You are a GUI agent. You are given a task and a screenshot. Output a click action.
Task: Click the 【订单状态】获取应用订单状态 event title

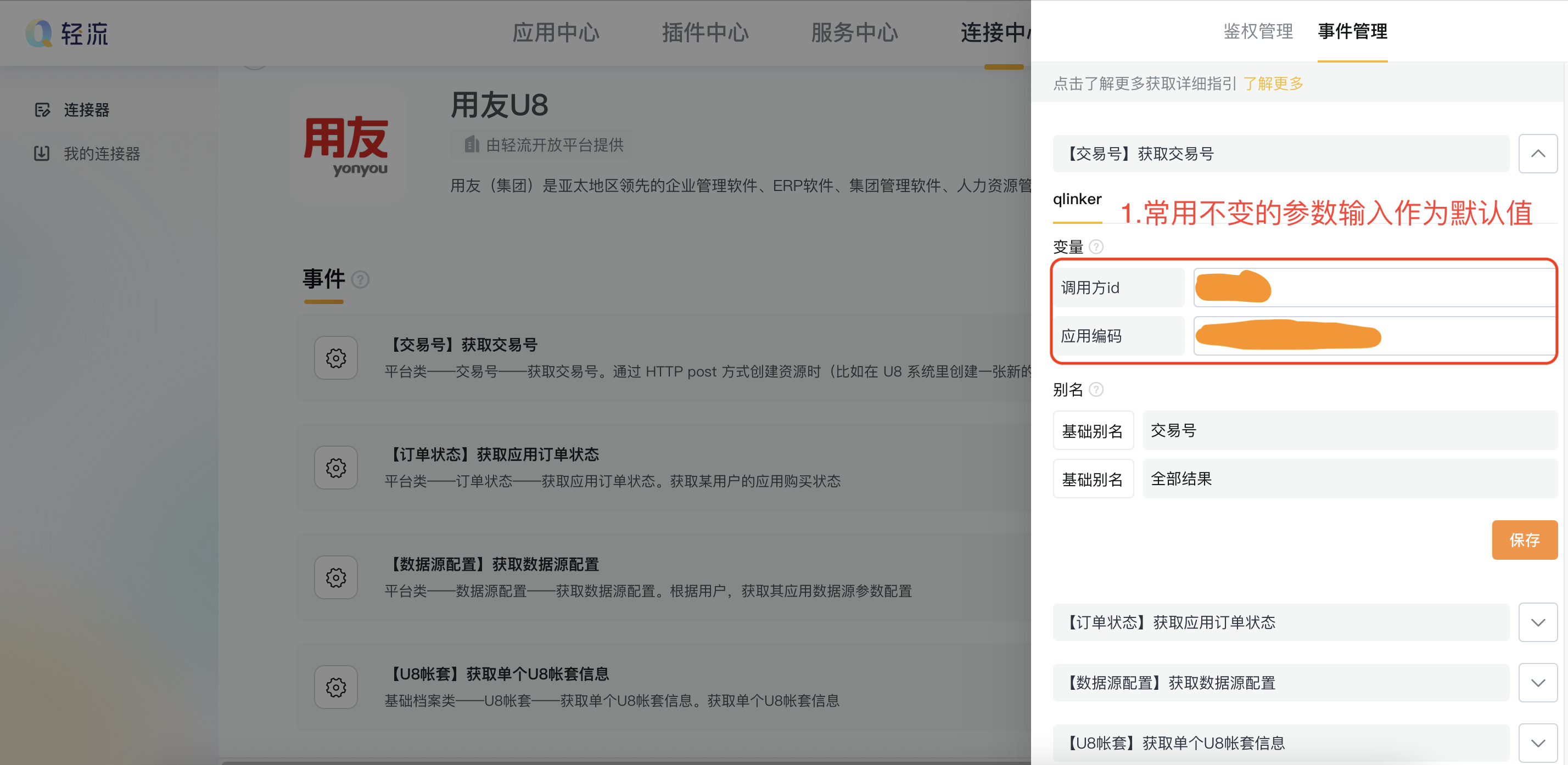coord(492,454)
